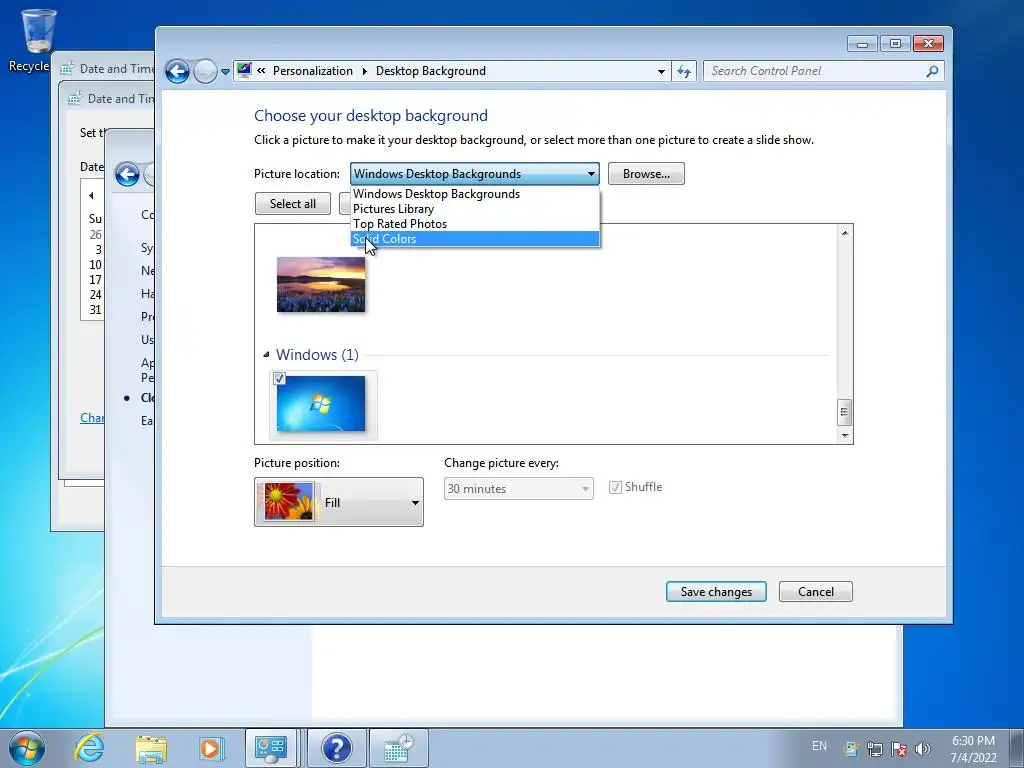The height and width of the screenshot is (768, 1024).
Task: Open the Help taskbar button
Action: pos(336,748)
